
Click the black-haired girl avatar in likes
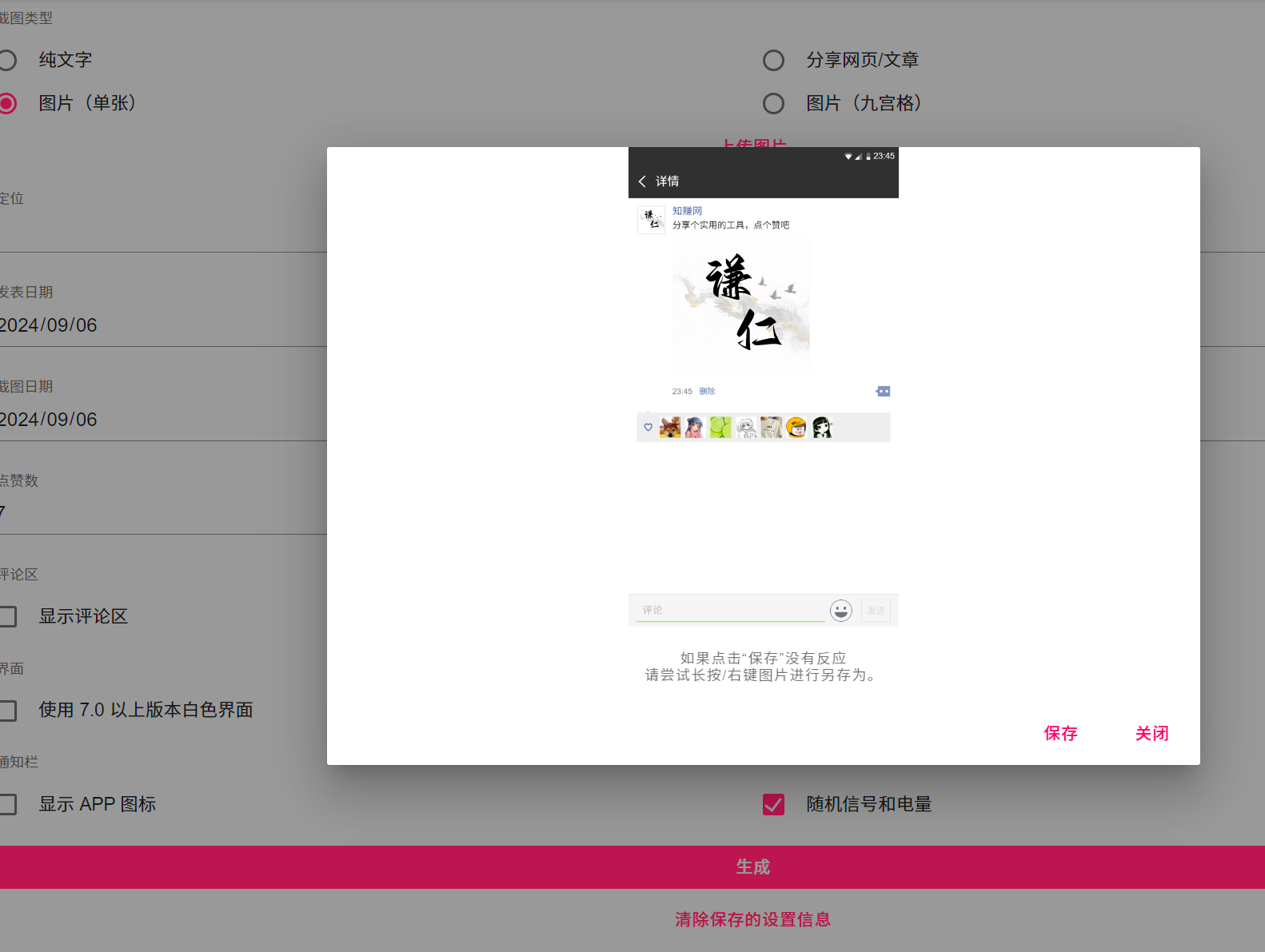coord(822,428)
